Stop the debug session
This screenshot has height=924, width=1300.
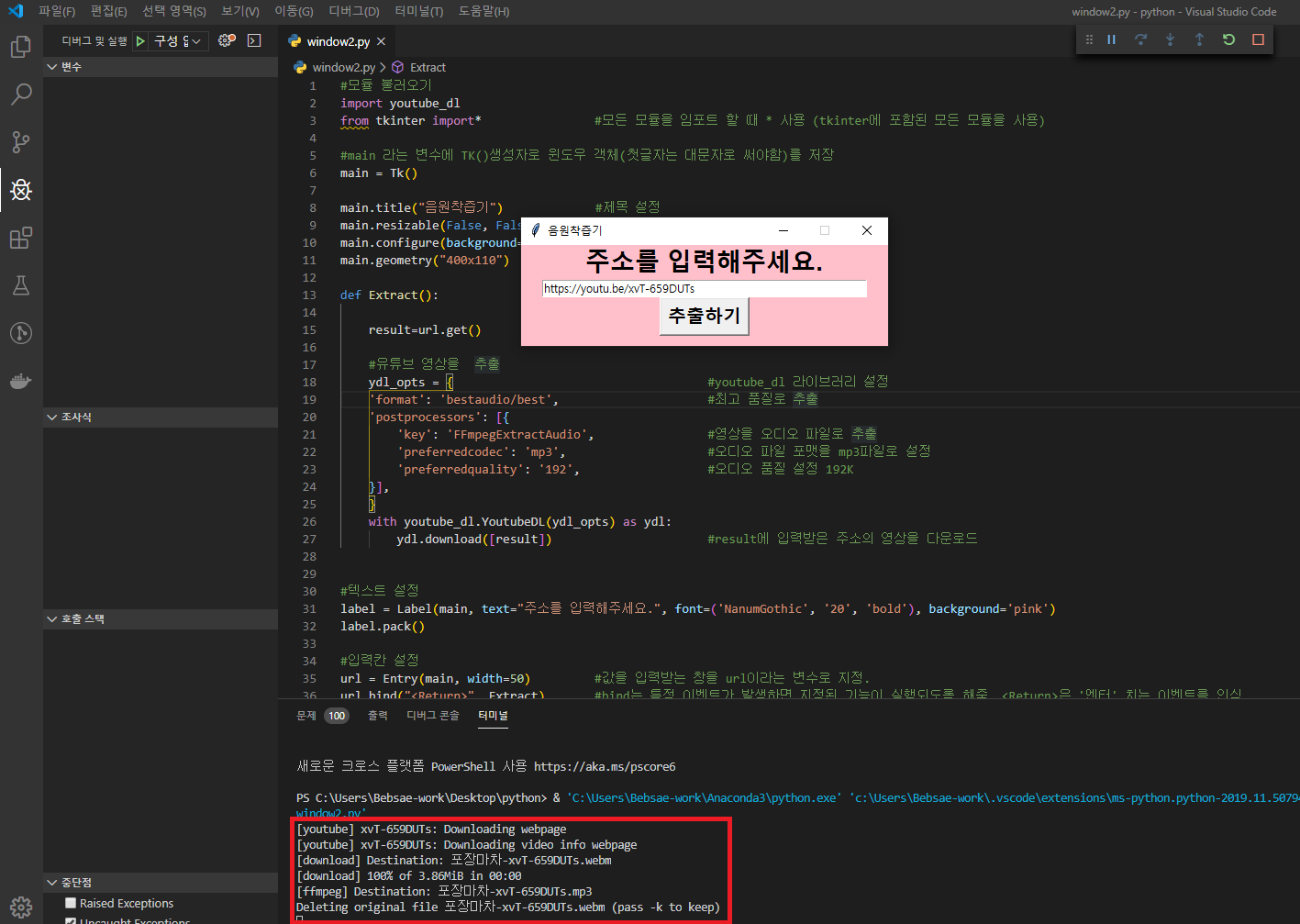tap(1258, 39)
